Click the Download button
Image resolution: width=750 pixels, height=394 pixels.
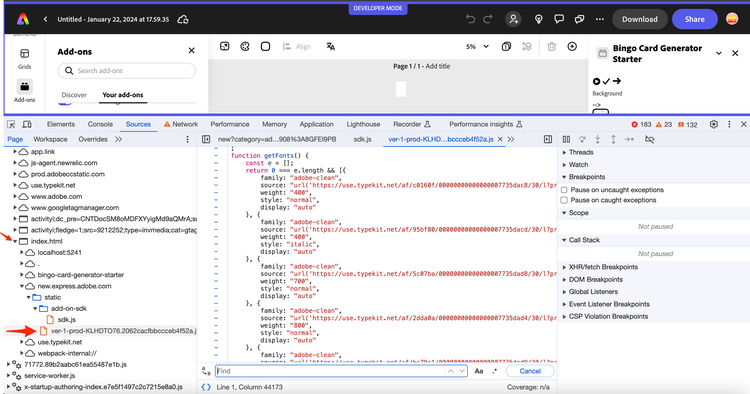pyautogui.click(x=640, y=19)
